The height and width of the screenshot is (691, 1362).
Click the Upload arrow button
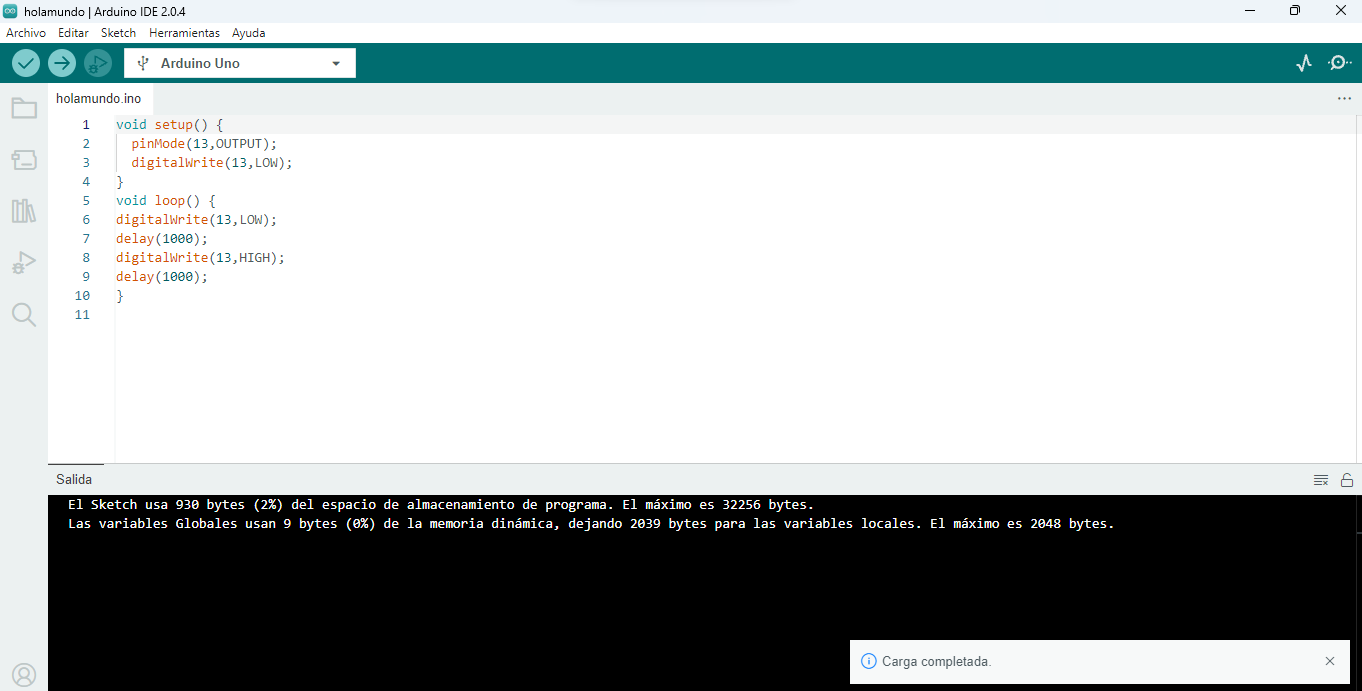(62, 63)
